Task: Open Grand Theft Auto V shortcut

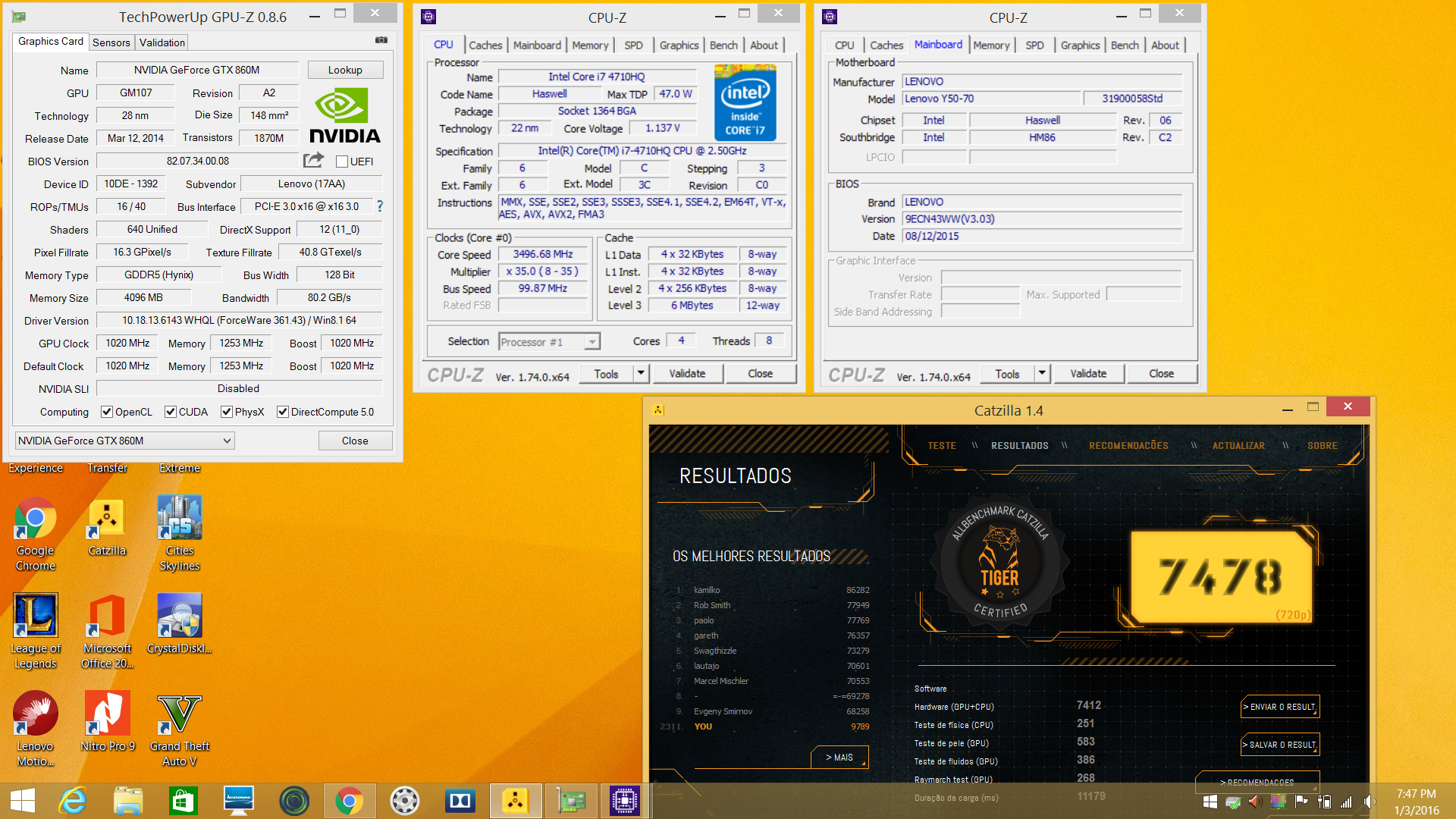Action: click(x=180, y=729)
